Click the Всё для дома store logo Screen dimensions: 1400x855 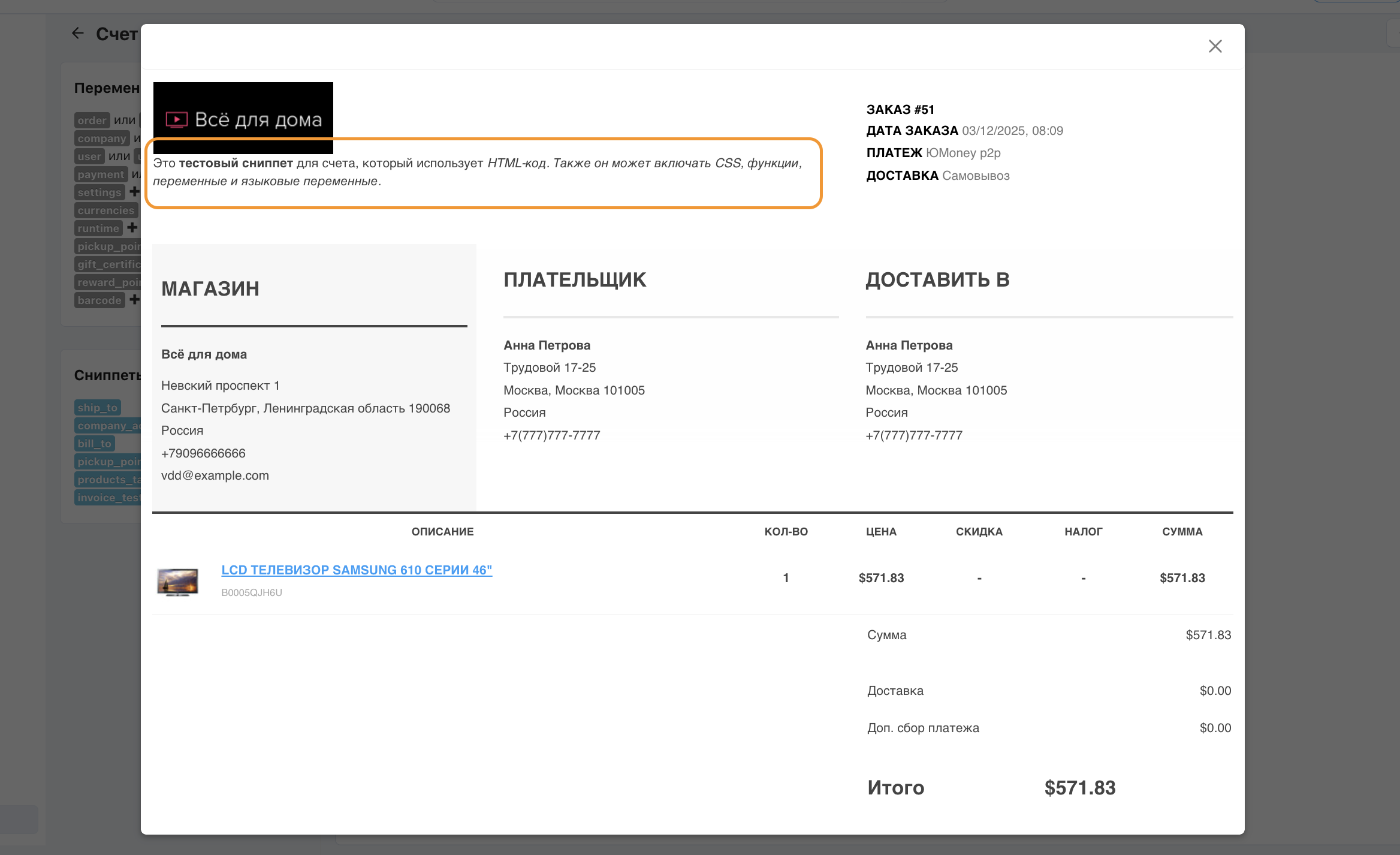point(243,119)
